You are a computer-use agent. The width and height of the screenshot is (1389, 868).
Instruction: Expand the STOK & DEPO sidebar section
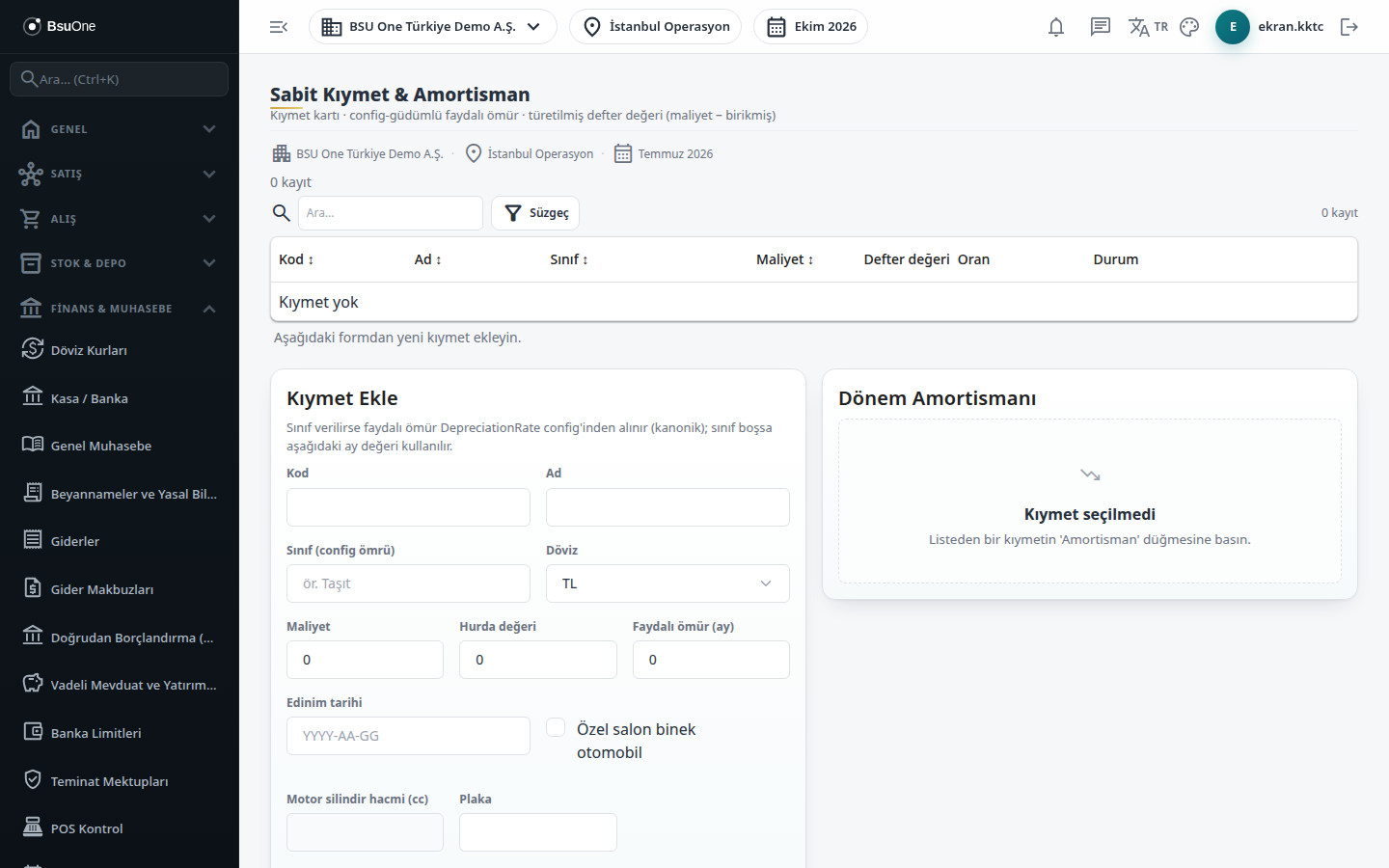(120, 263)
